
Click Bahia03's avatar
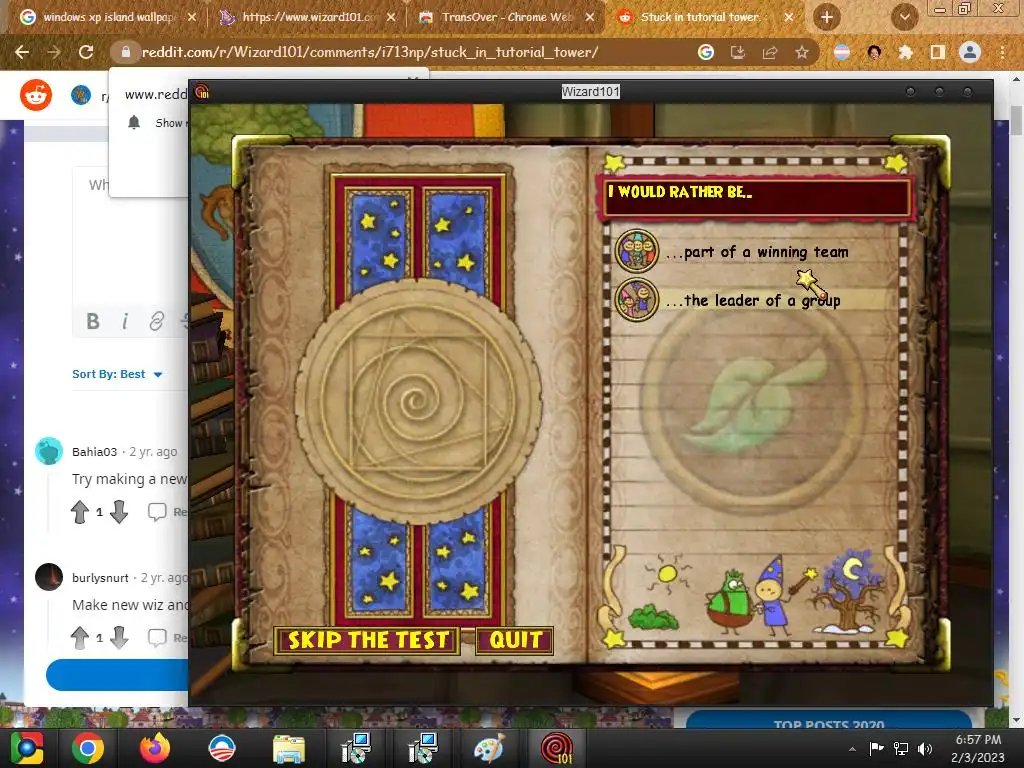pos(49,451)
